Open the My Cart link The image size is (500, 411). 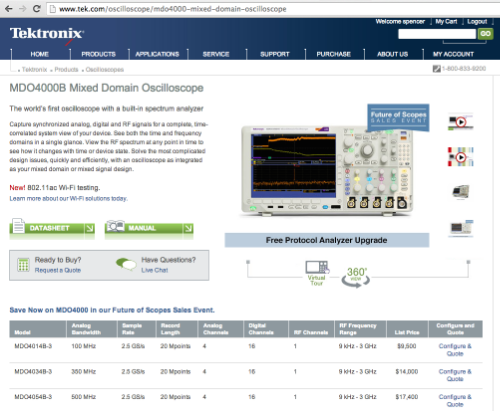pyautogui.click(x=446, y=22)
